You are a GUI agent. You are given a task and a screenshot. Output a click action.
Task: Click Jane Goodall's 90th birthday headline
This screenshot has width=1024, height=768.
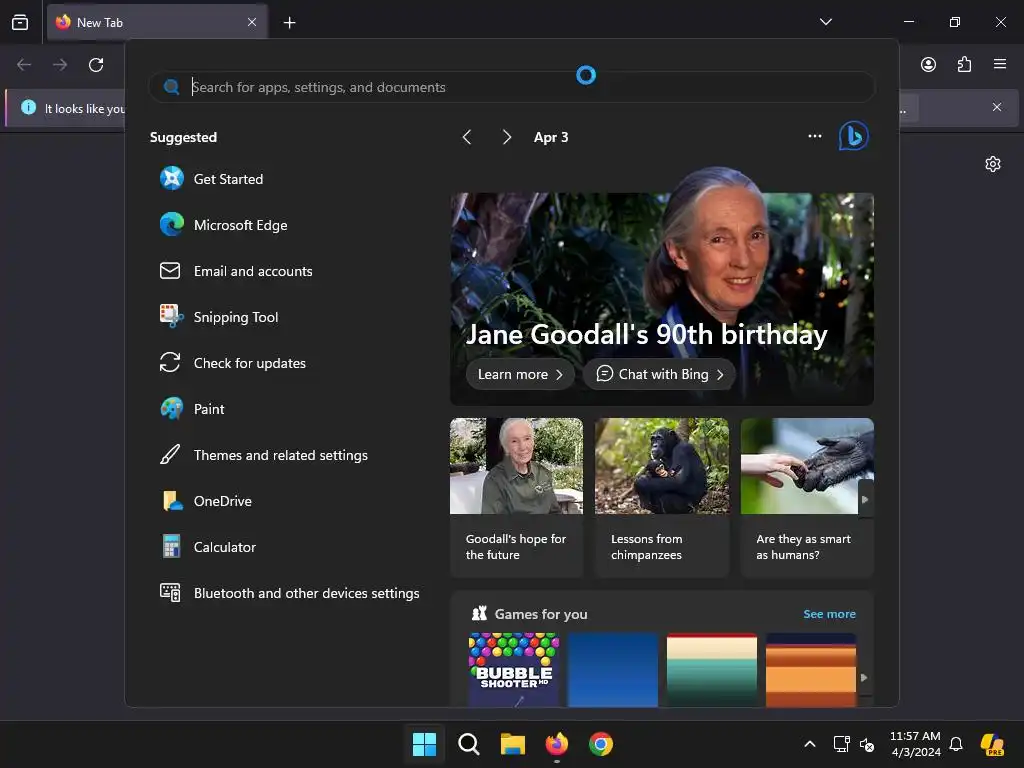(x=647, y=334)
